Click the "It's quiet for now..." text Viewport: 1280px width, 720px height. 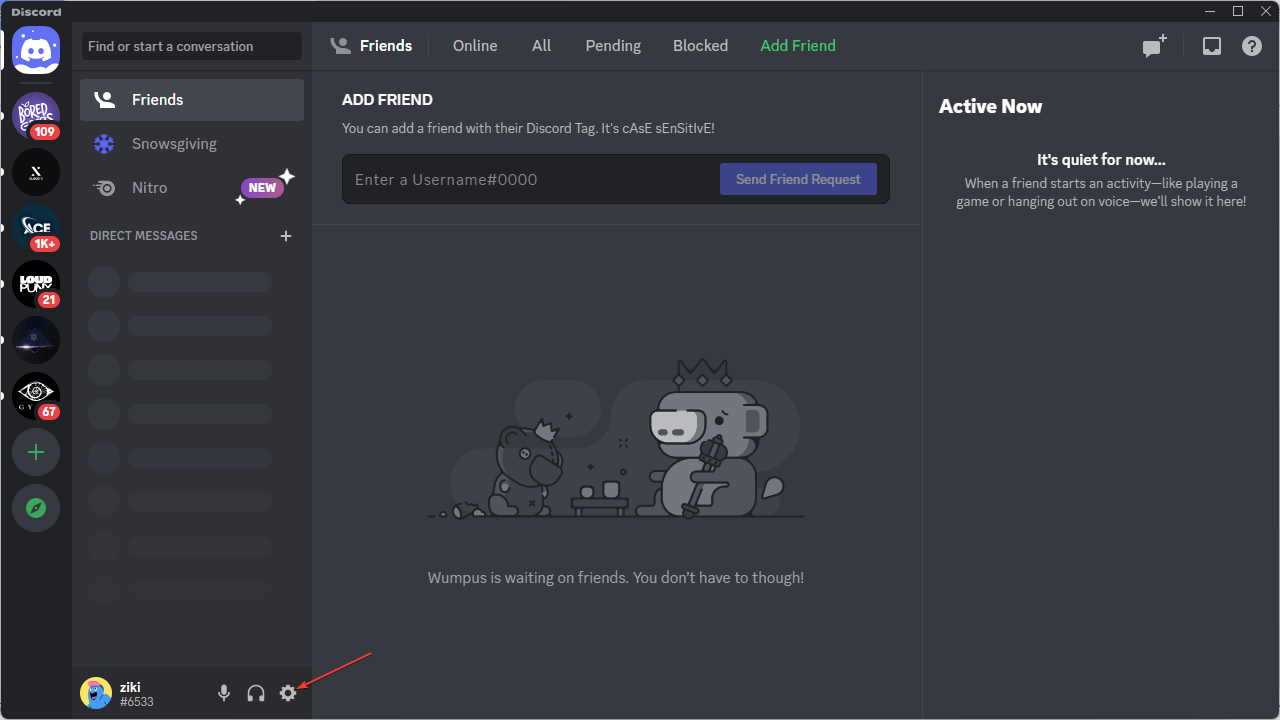pos(1101,160)
